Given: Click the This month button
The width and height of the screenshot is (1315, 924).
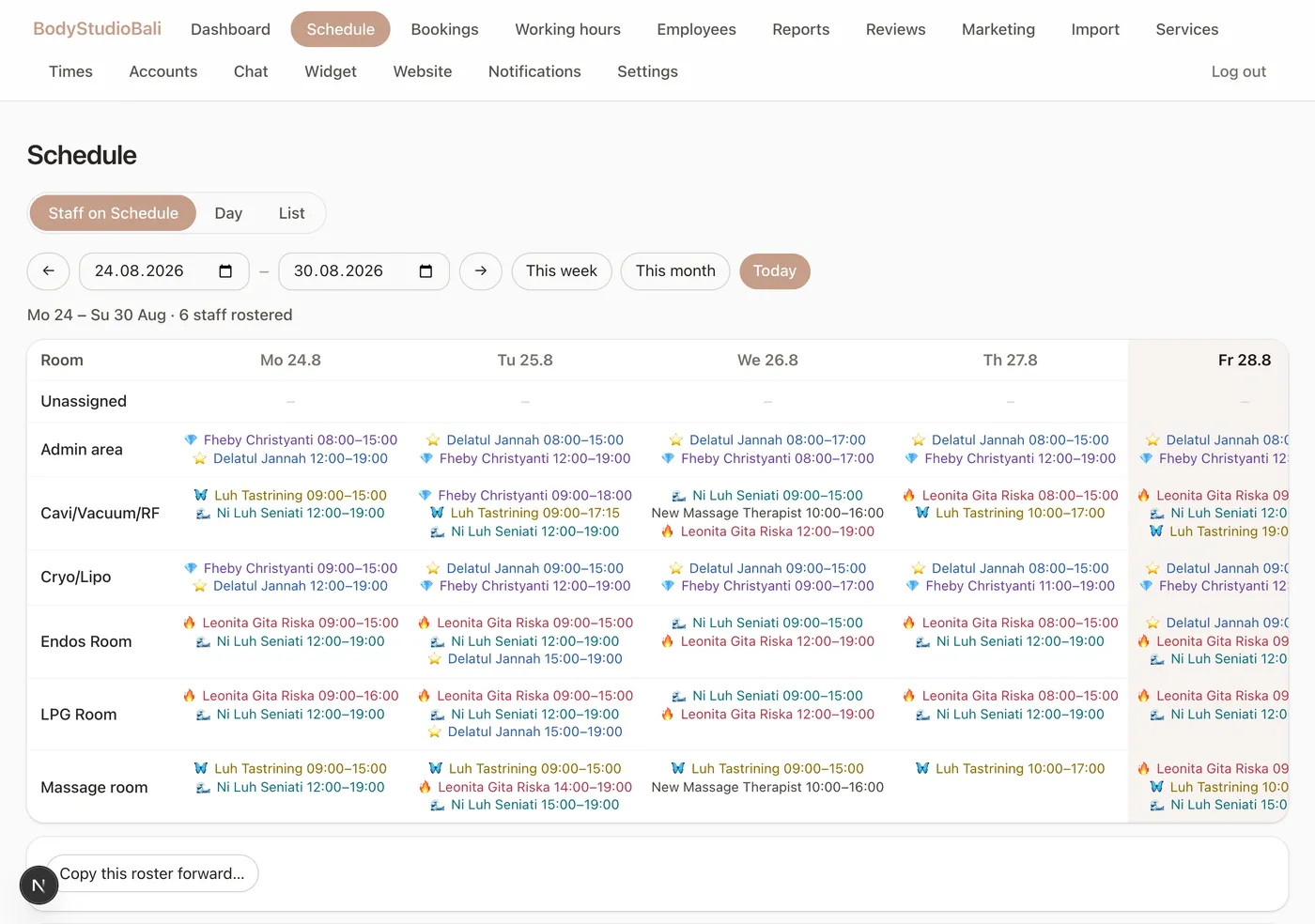Looking at the screenshot, I should 675,271.
